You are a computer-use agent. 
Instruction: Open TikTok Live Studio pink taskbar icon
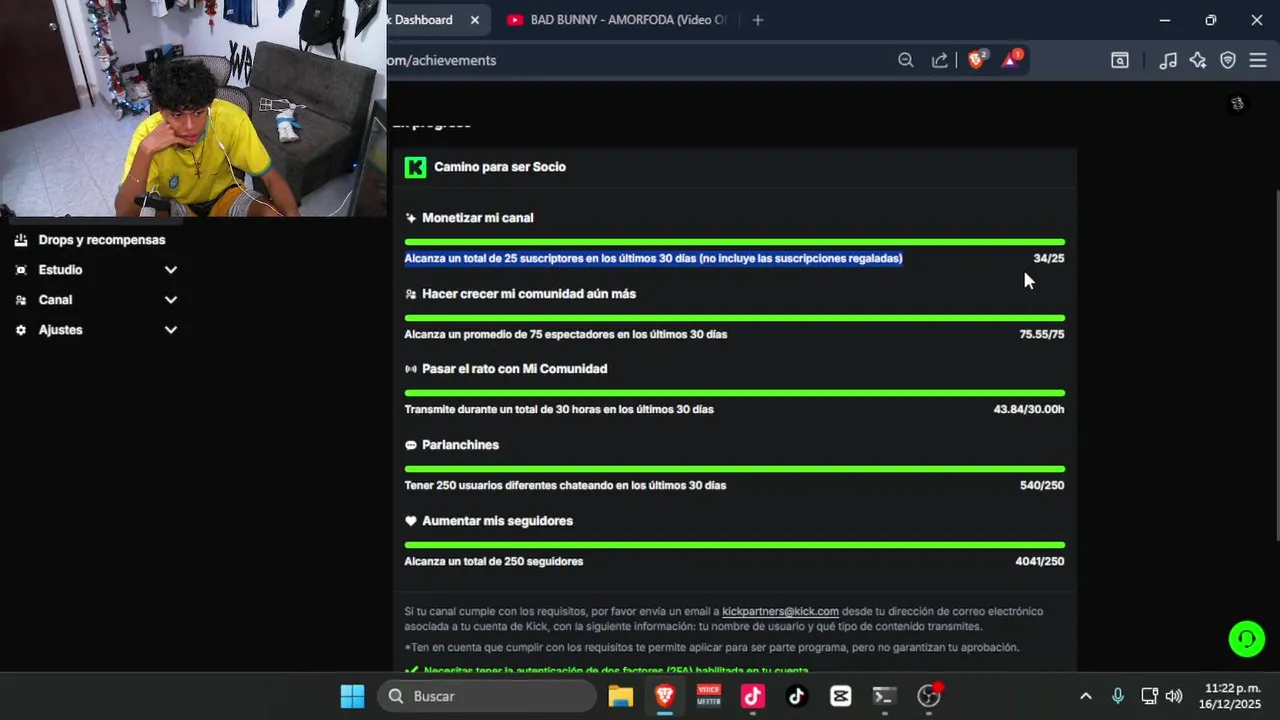[x=753, y=696]
